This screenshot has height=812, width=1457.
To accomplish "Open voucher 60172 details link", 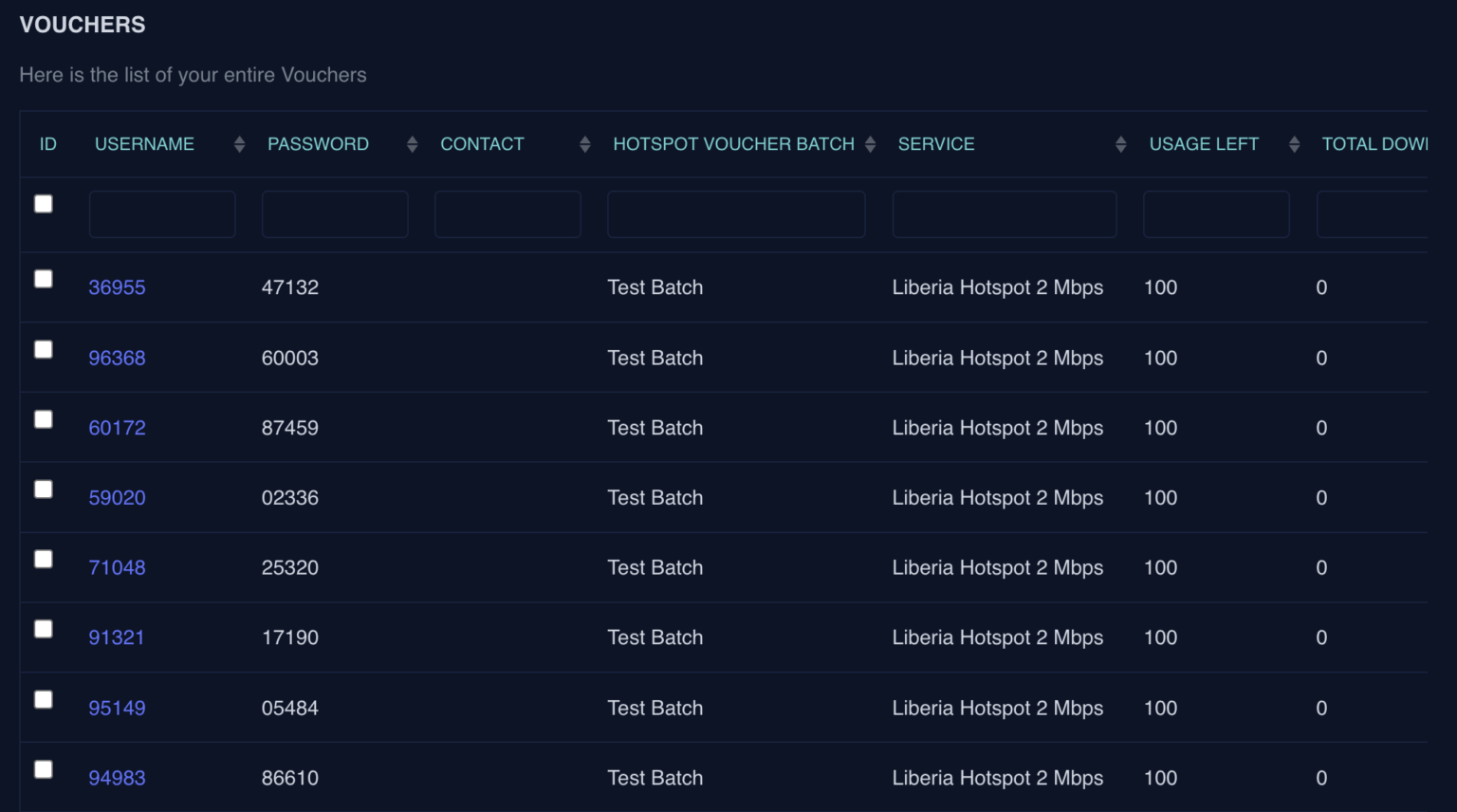I will [x=117, y=427].
